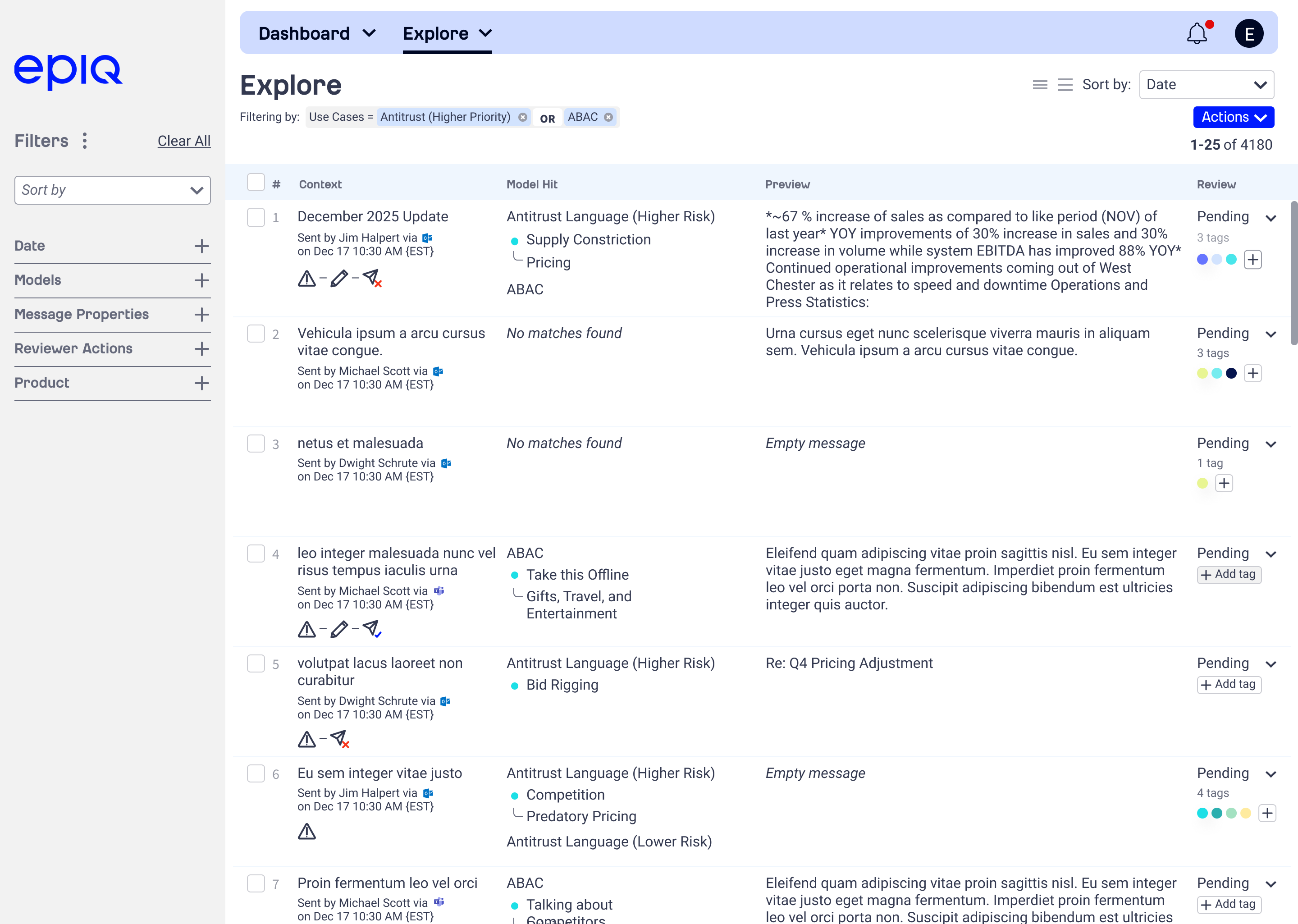This screenshot has height=924, width=1298.
Task: Remove the ABAC filter chip
Action: [x=608, y=117]
